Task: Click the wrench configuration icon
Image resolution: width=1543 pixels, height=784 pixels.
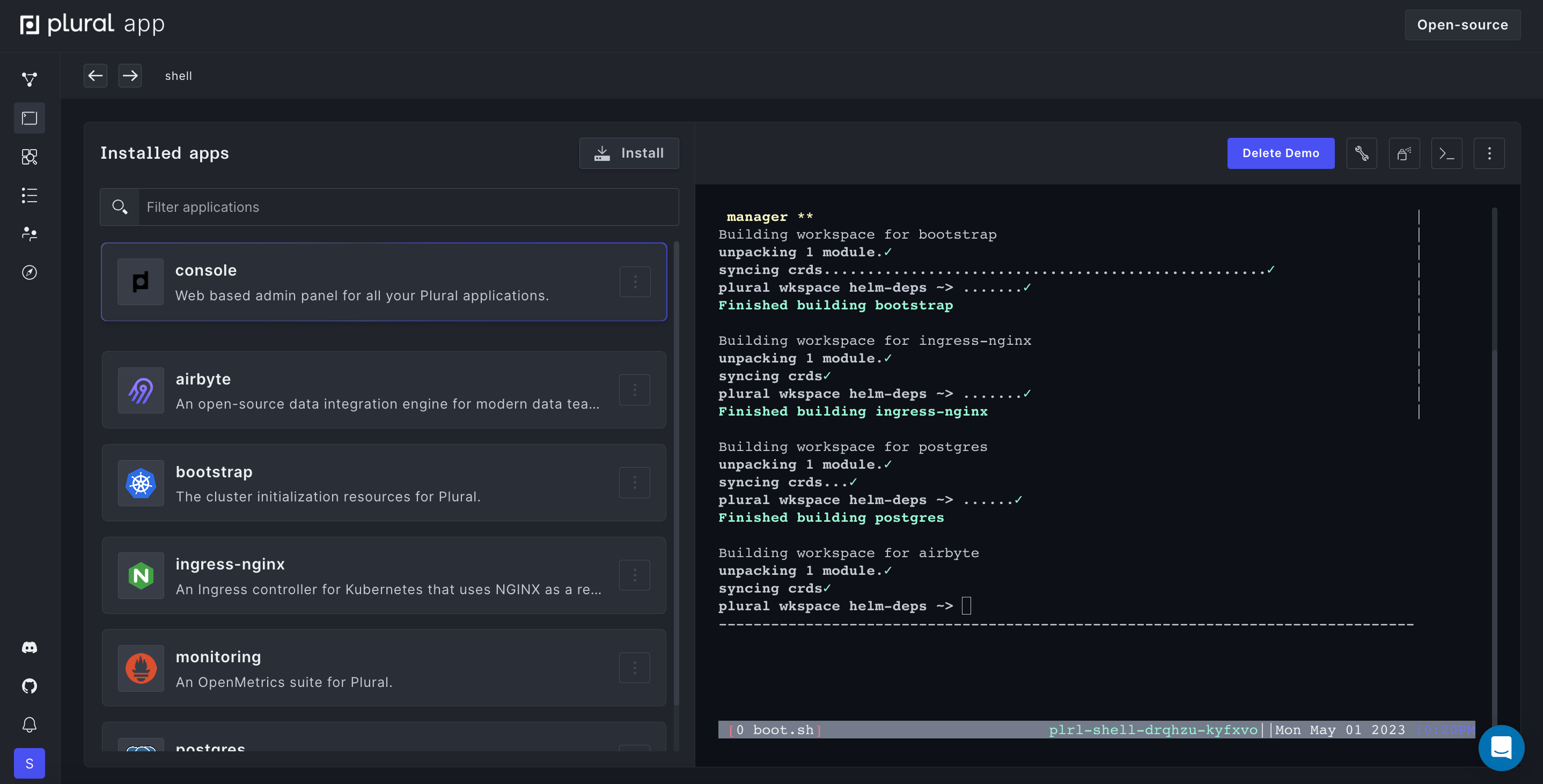Action: coord(1362,153)
